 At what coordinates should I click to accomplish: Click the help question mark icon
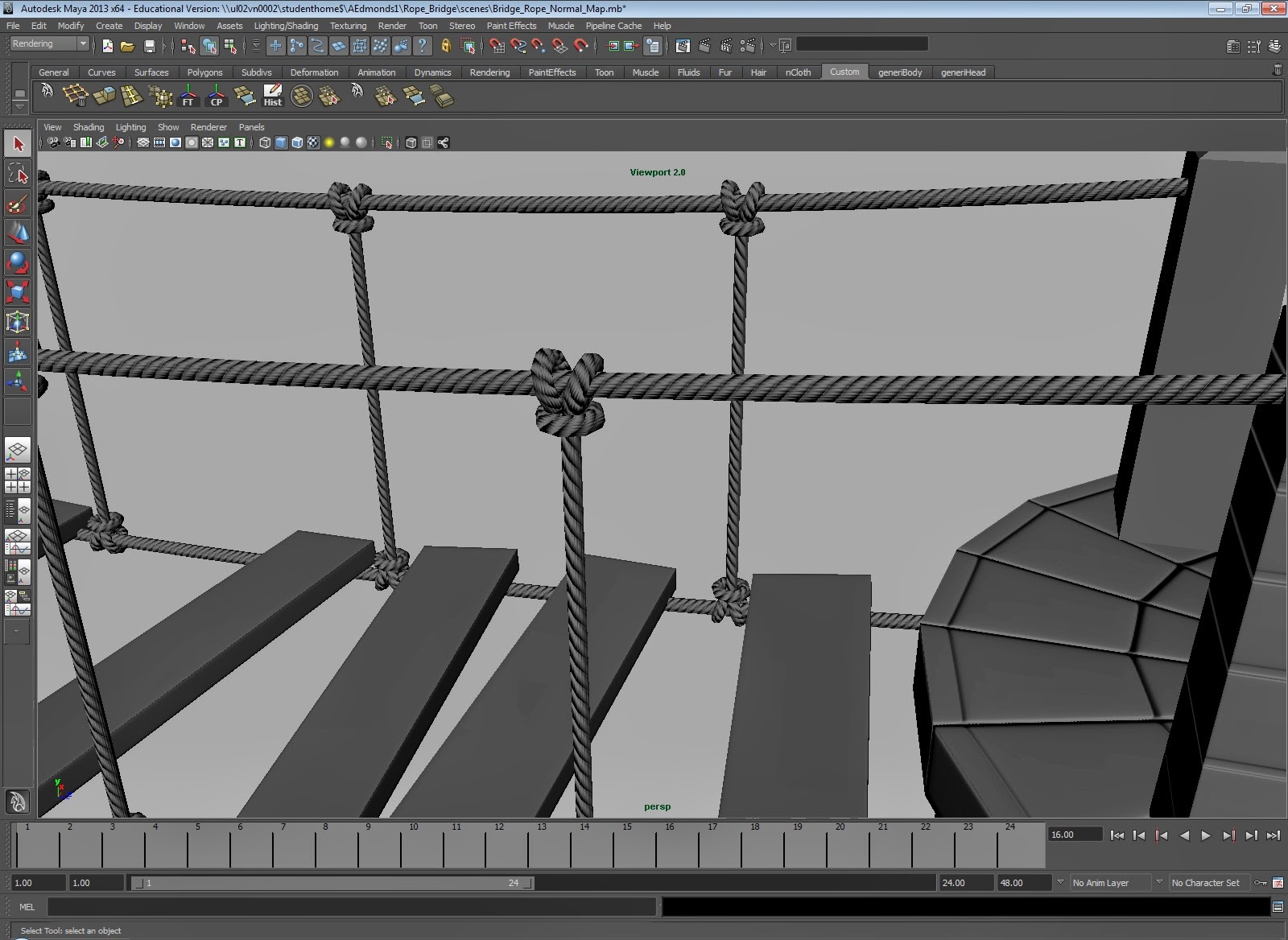(423, 45)
